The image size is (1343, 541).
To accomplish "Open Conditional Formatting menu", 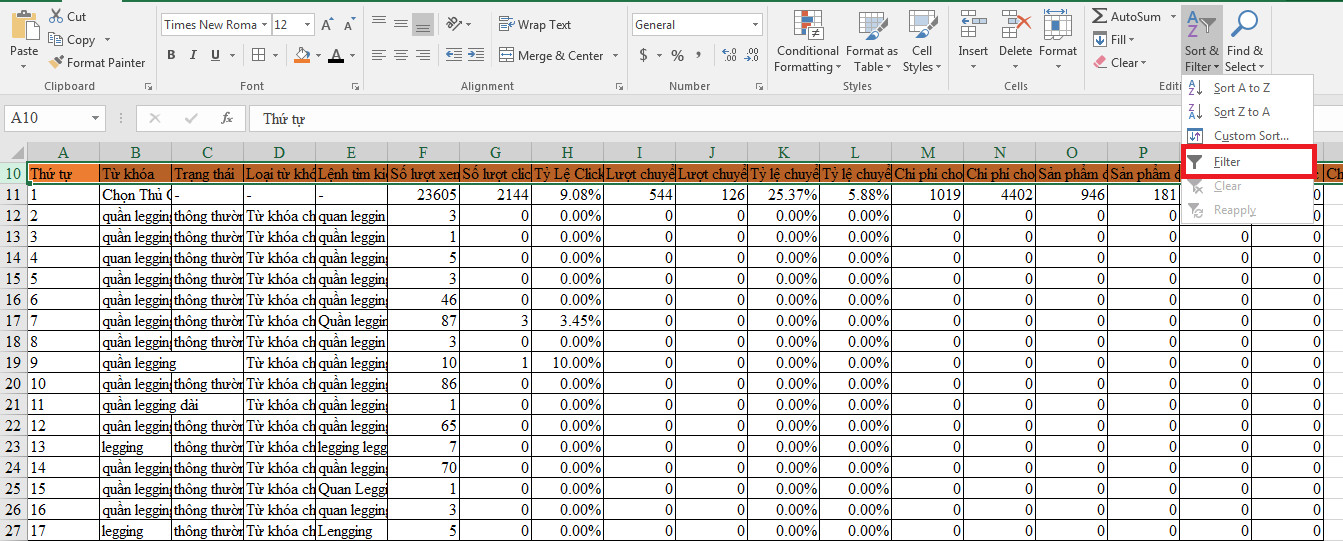I will coord(807,44).
